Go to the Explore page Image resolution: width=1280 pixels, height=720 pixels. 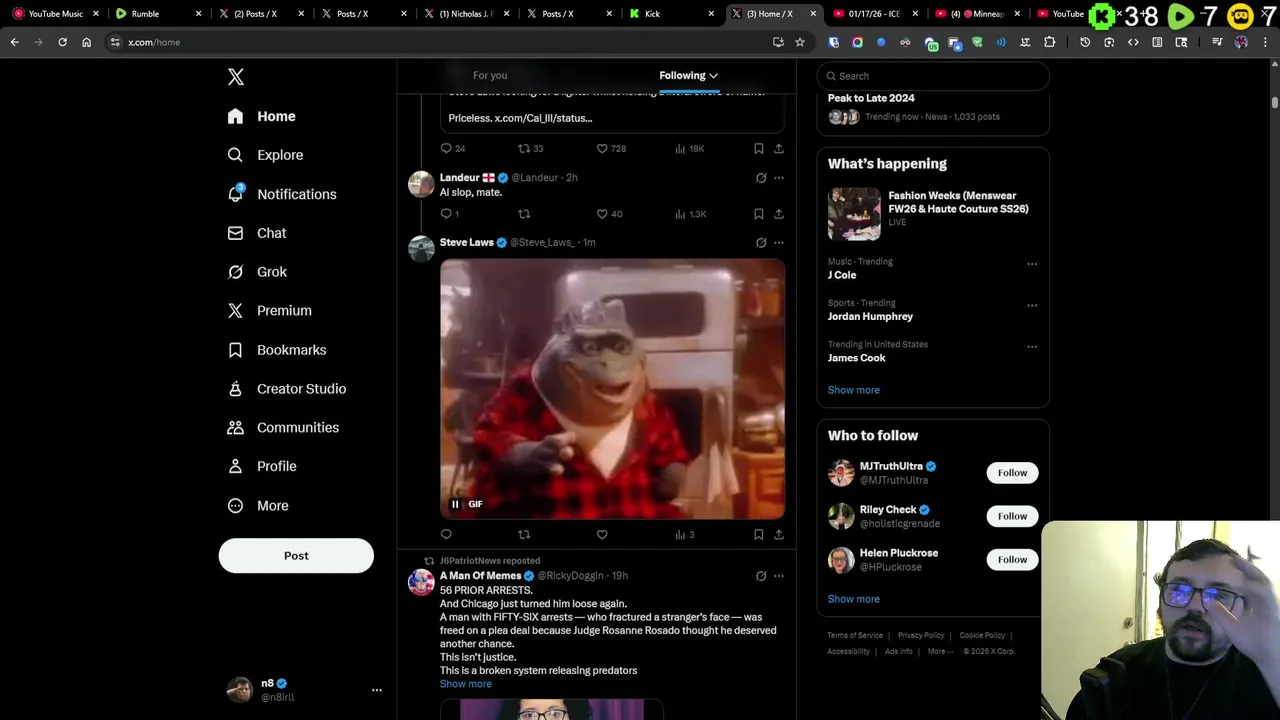click(x=265, y=155)
